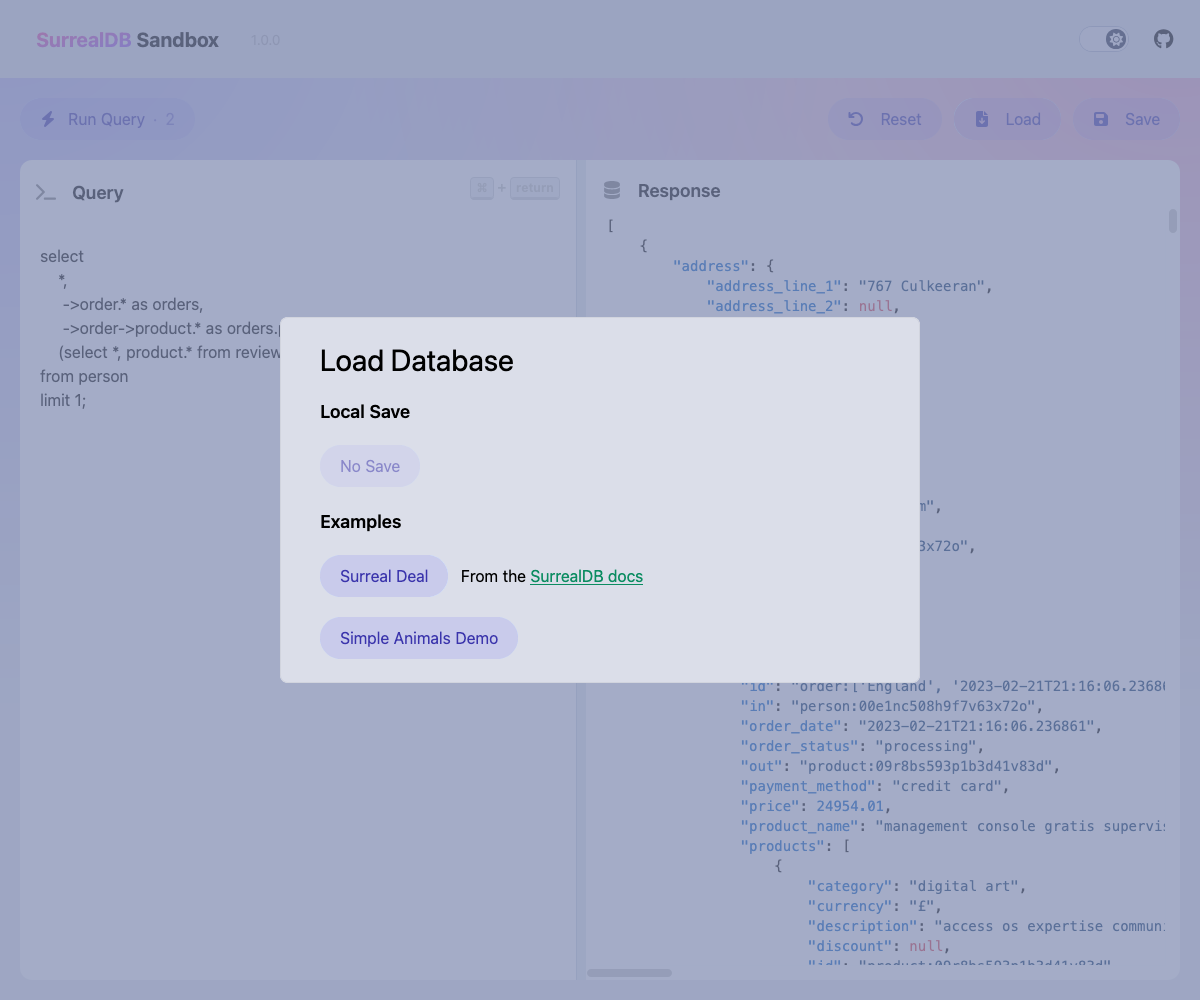This screenshot has height=1000, width=1200.
Task: Click the lightning bolt Run Query icon
Action: coord(48,119)
